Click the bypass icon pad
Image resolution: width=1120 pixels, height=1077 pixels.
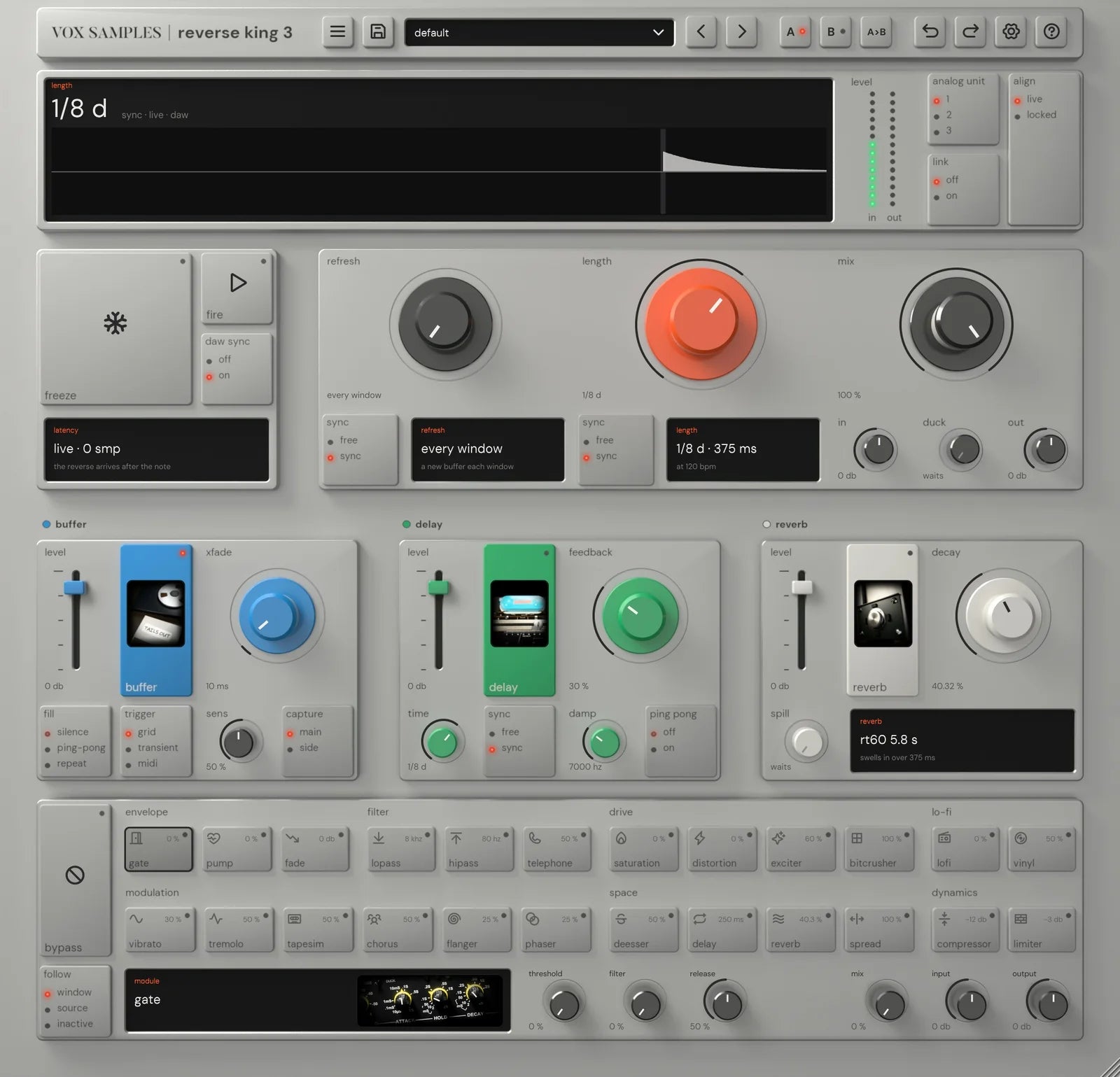click(75, 880)
